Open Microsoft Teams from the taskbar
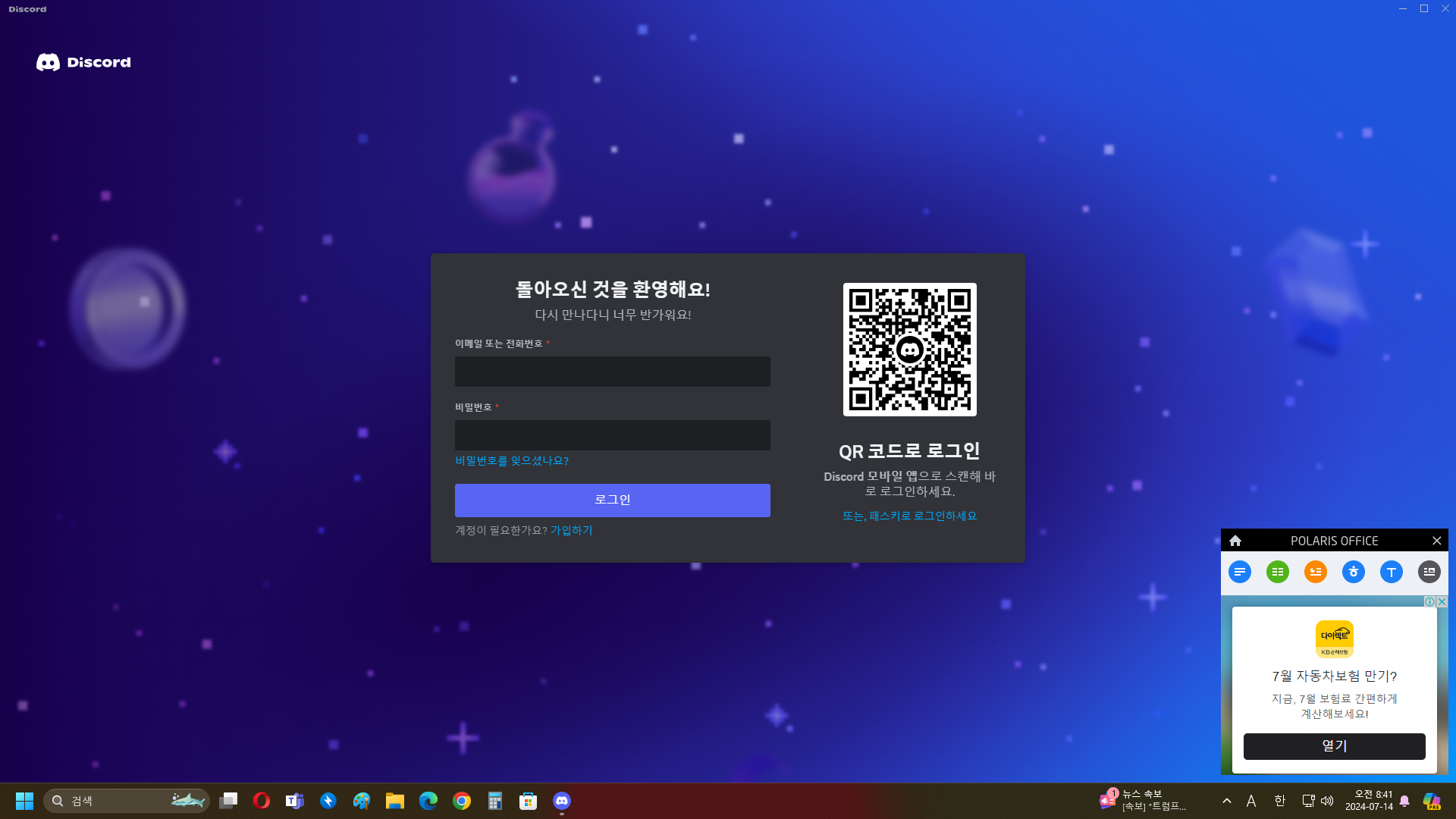Viewport: 1456px width, 819px height. [295, 801]
